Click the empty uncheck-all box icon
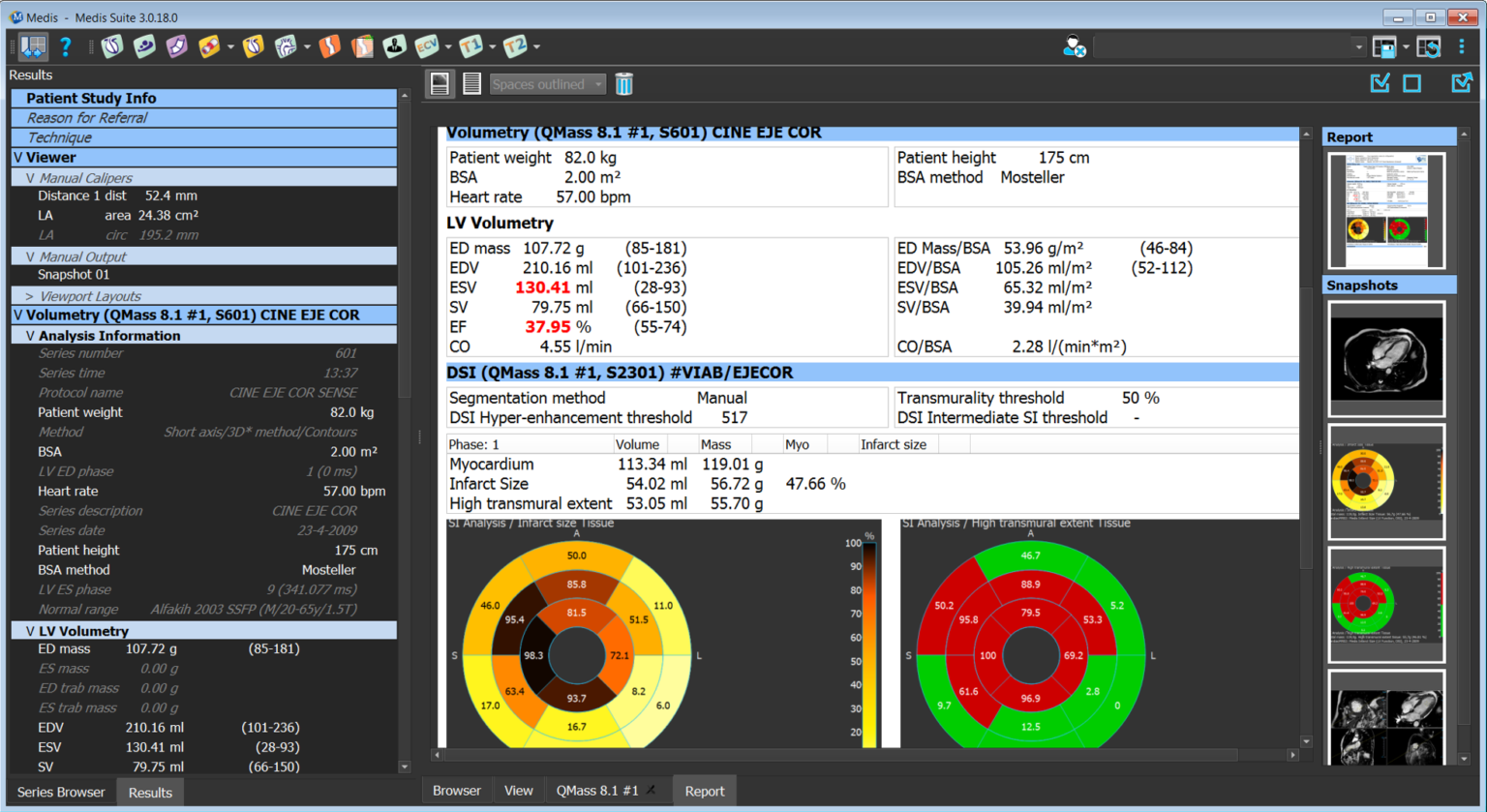This screenshot has height=812, width=1487. point(1412,84)
